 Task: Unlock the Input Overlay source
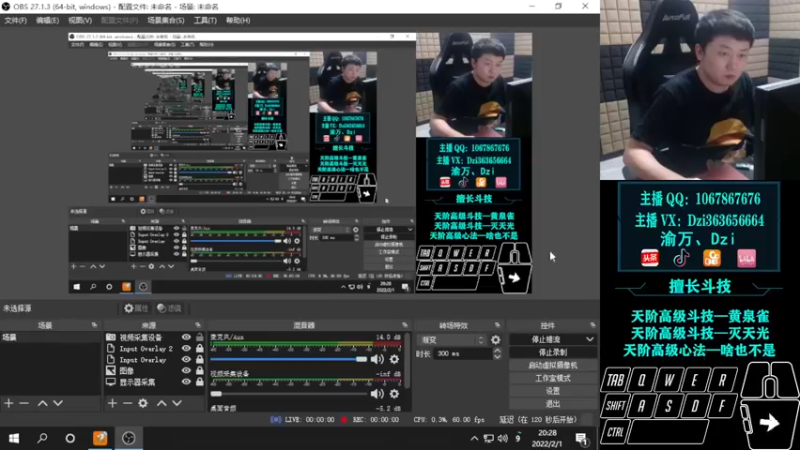[199, 360]
